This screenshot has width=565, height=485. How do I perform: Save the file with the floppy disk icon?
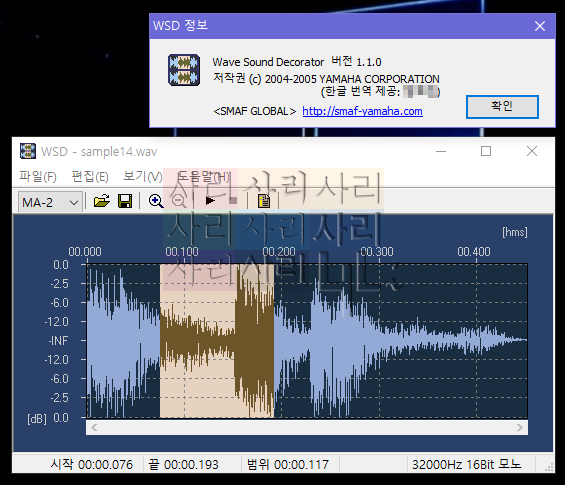[125, 201]
